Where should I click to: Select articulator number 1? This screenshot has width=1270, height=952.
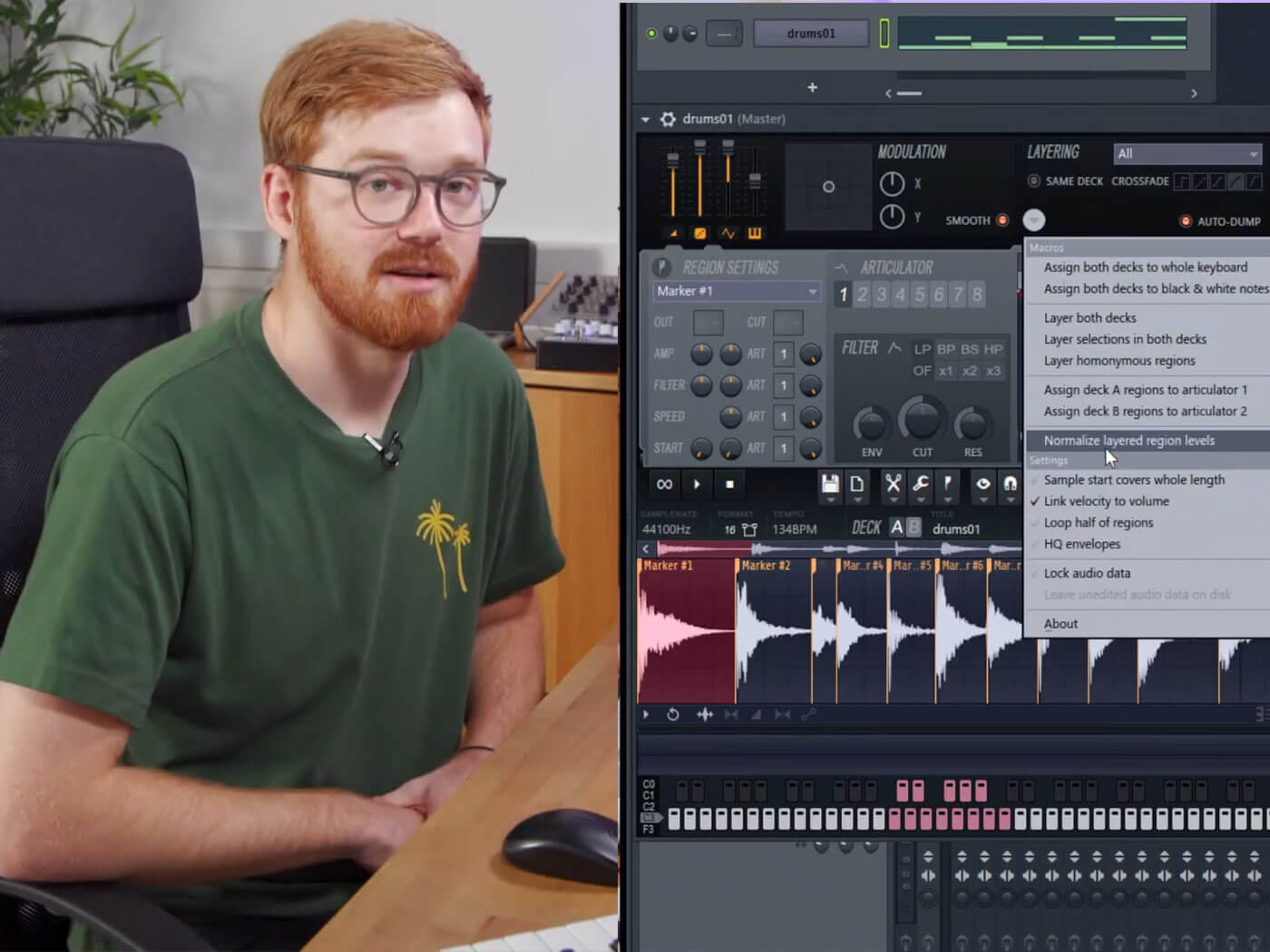(844, 295)
